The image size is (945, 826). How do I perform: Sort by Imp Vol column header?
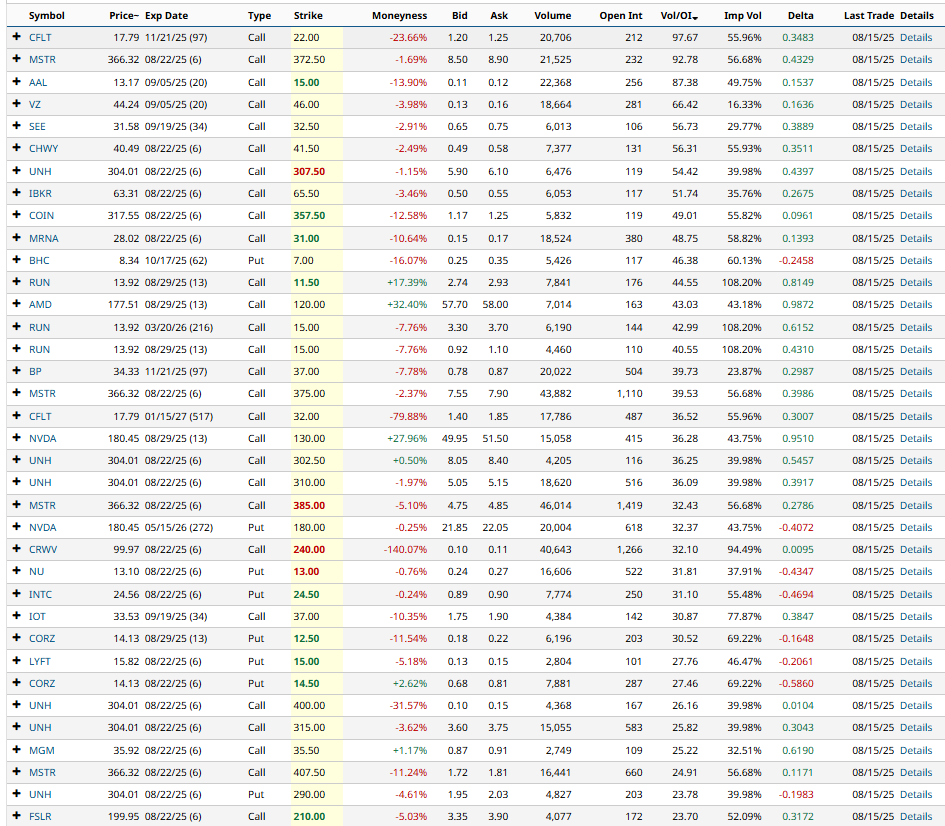[742, 16]
